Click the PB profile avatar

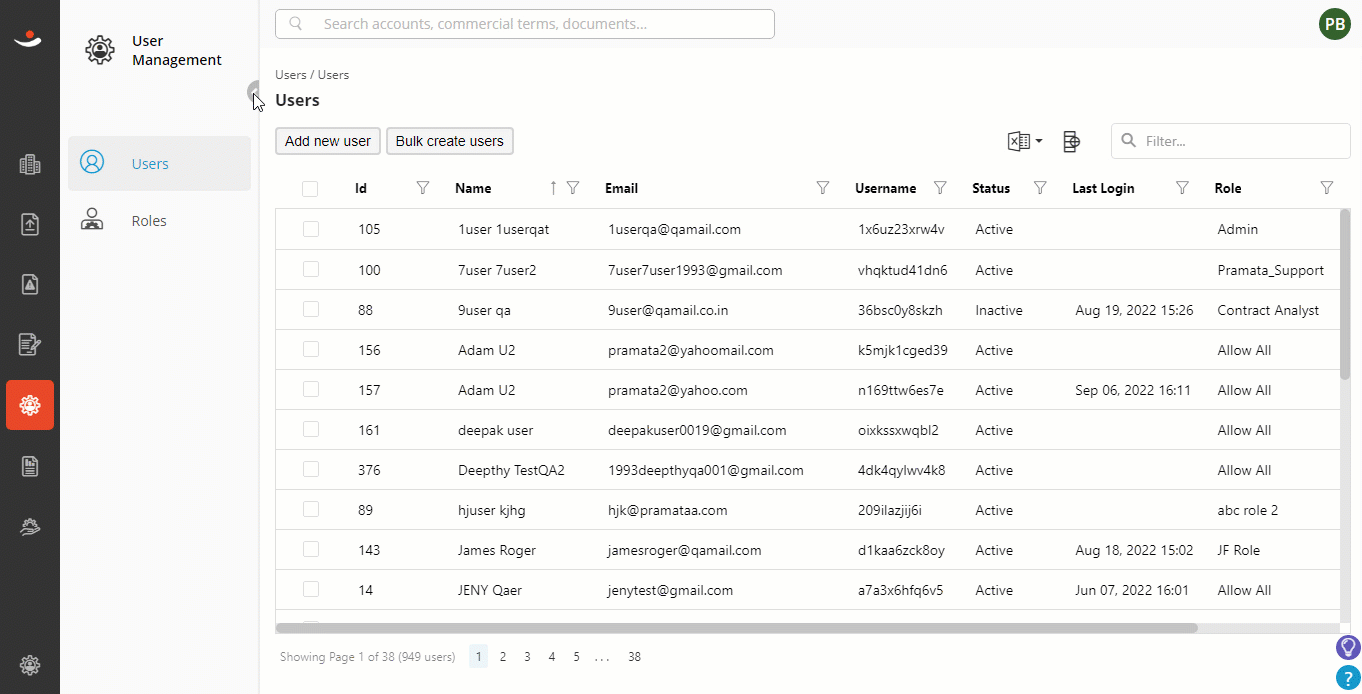coord(1335,24)
